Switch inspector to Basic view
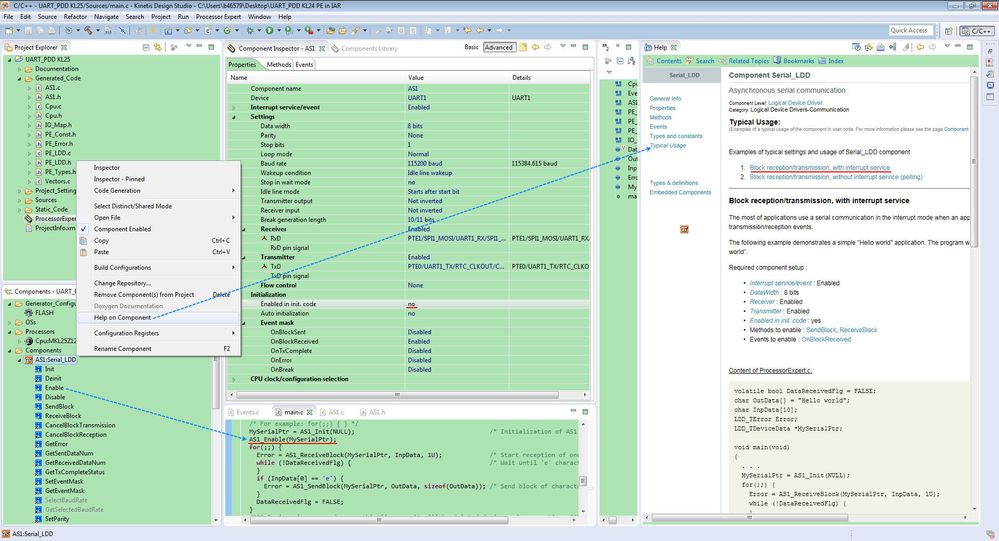This screenshot has width=999, height=541. pyautogui.click(x=471, y=47)
